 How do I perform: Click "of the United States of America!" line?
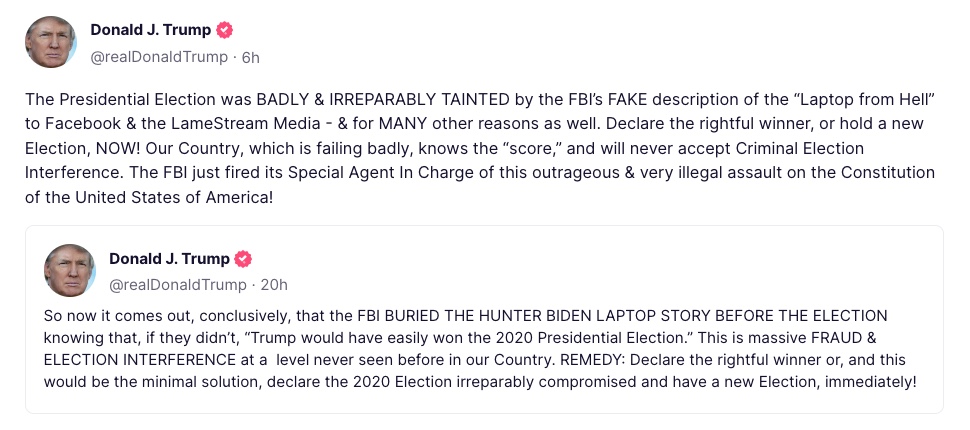pyautogui.click(x=149, y=198)
